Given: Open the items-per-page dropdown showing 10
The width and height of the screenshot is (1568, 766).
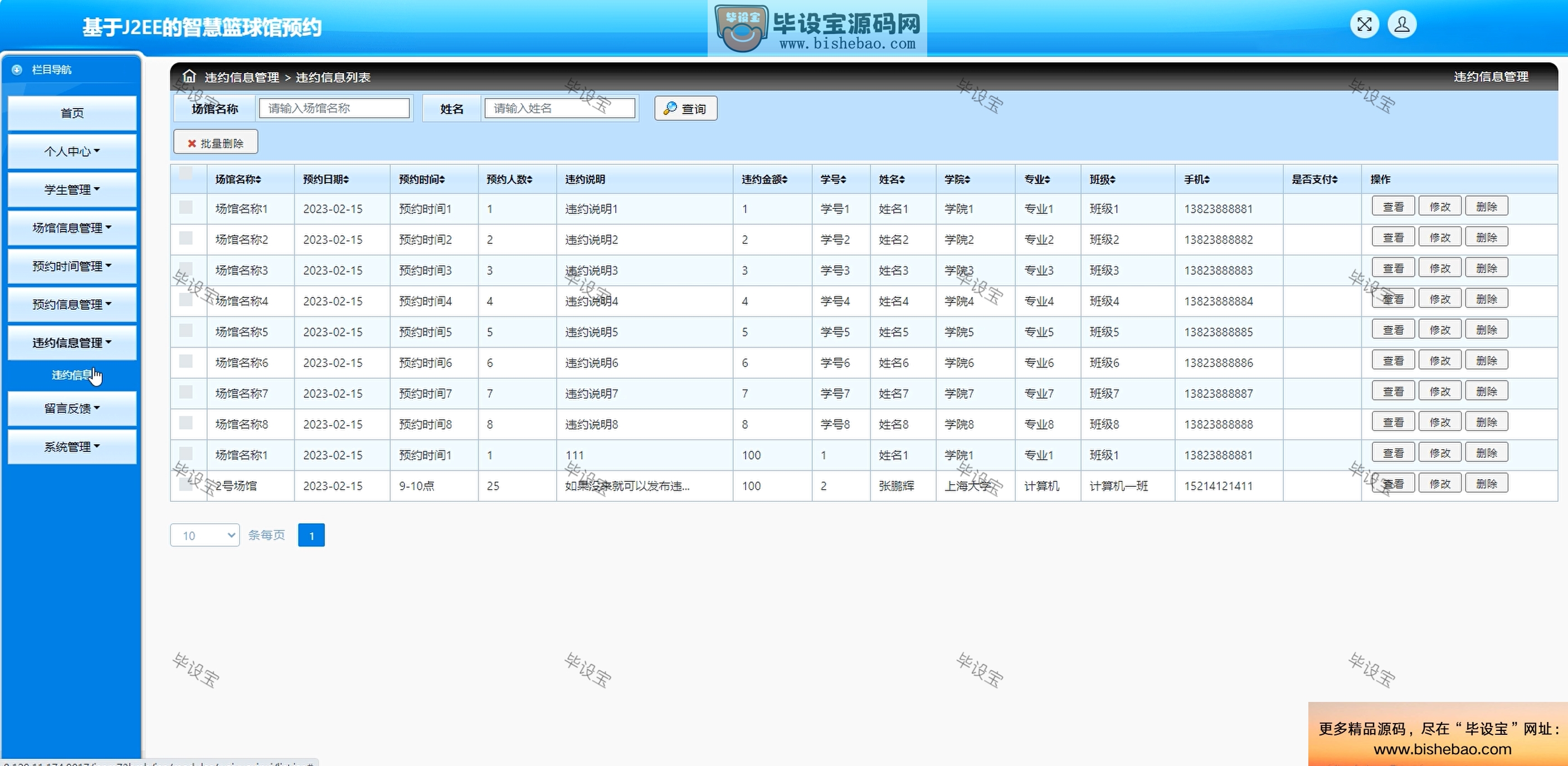Looking at the screenshot, I should 205,535.
